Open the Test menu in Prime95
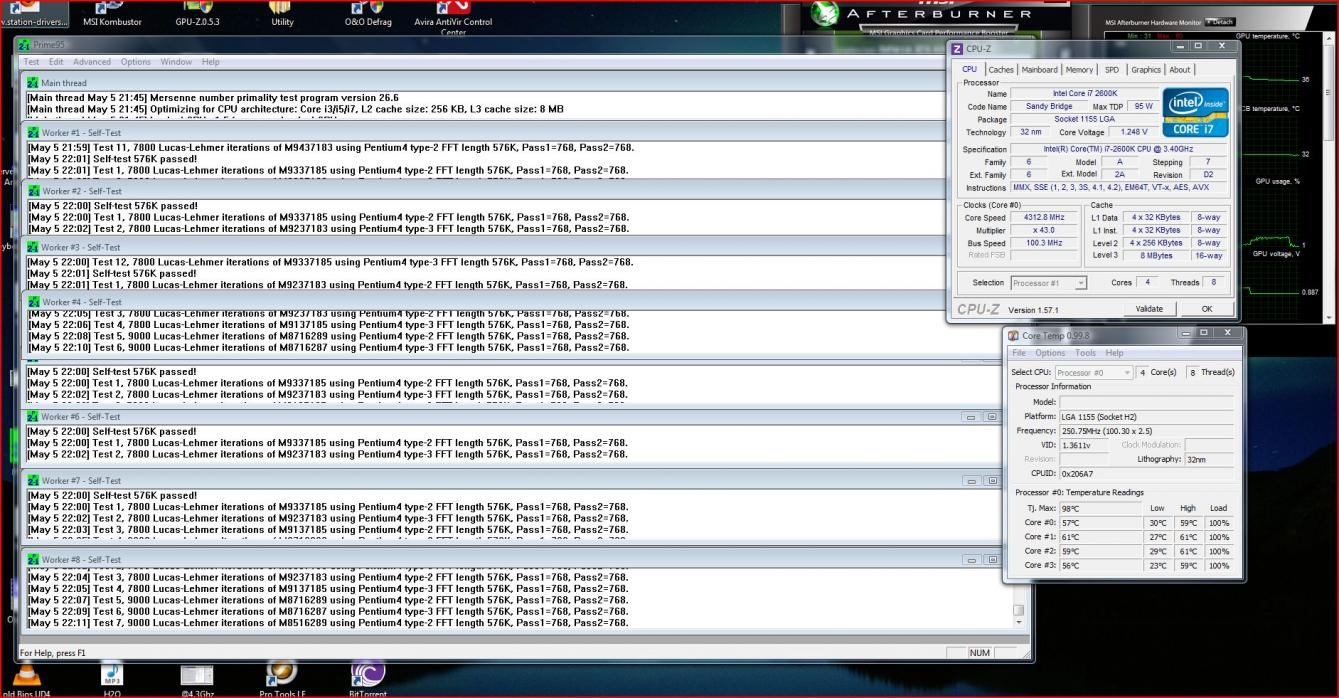The height and width of the screenshot is (698, 1339). [x=32, y=62]
